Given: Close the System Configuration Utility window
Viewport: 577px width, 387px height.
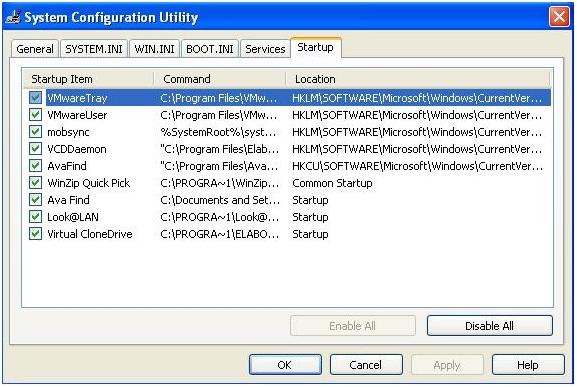Looking at the screenshot, I should 559,17.
